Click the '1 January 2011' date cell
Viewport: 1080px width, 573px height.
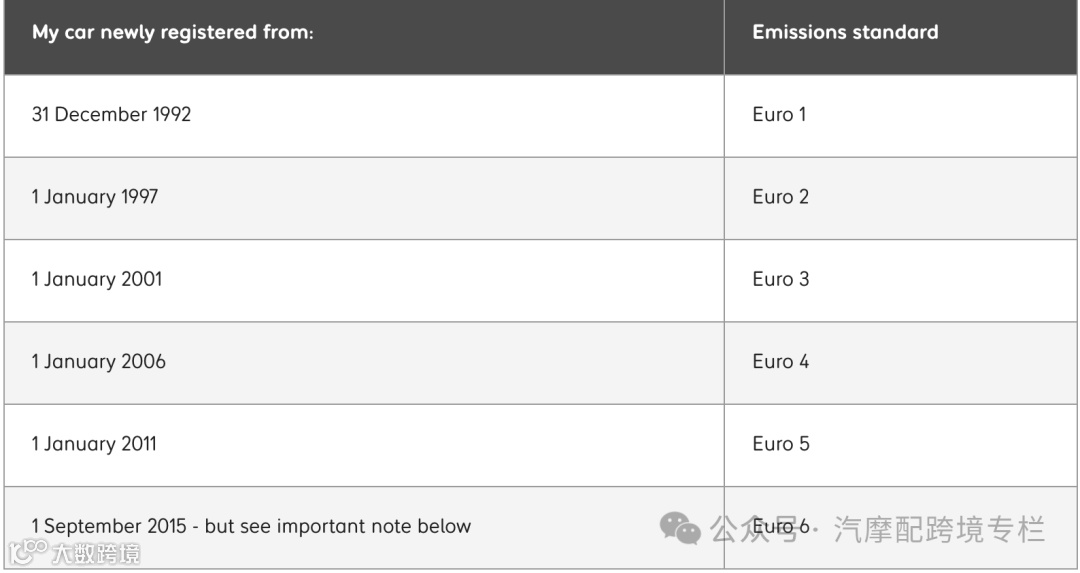pos(94,444)
